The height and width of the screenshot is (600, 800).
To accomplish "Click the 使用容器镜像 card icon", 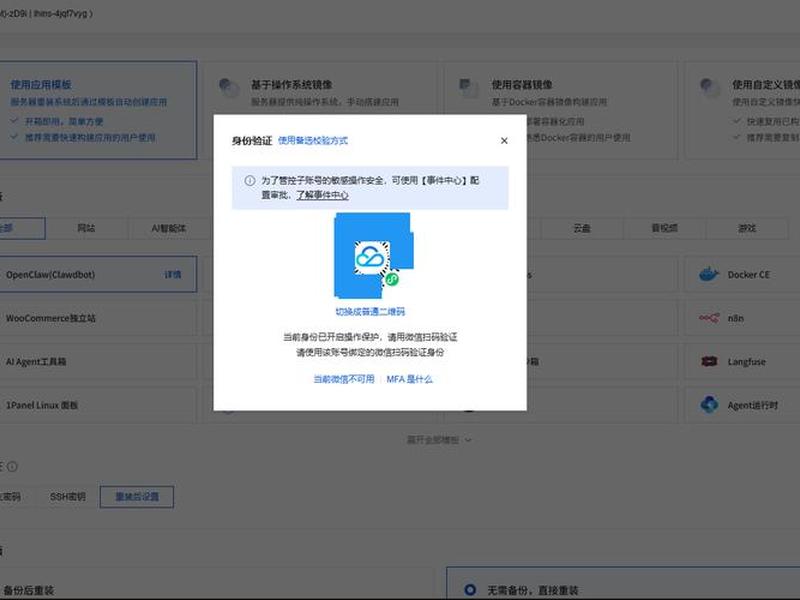I will click(x=468, y=87).
